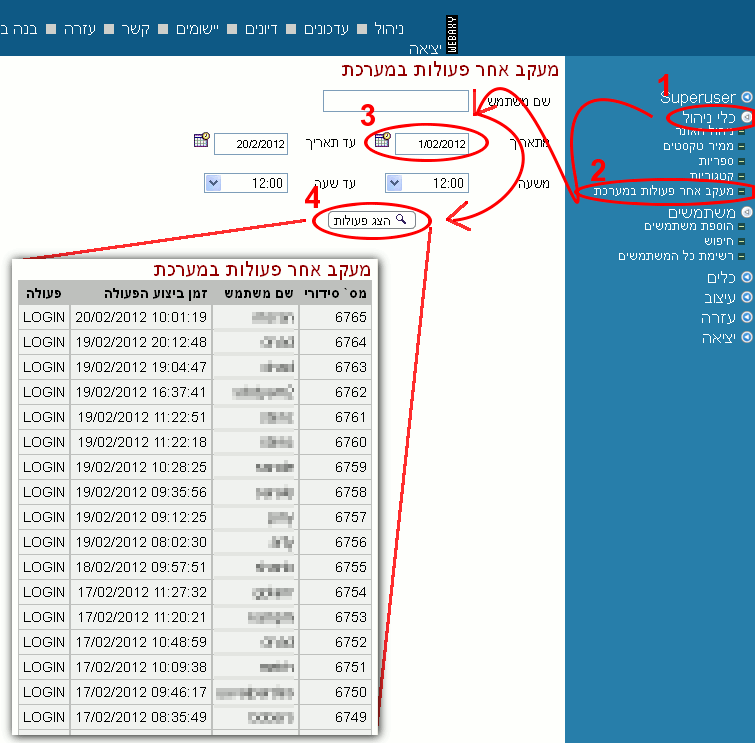
Task: Click the כלים section circle icon
Action: pyautogui.click(x=747, y=277)
